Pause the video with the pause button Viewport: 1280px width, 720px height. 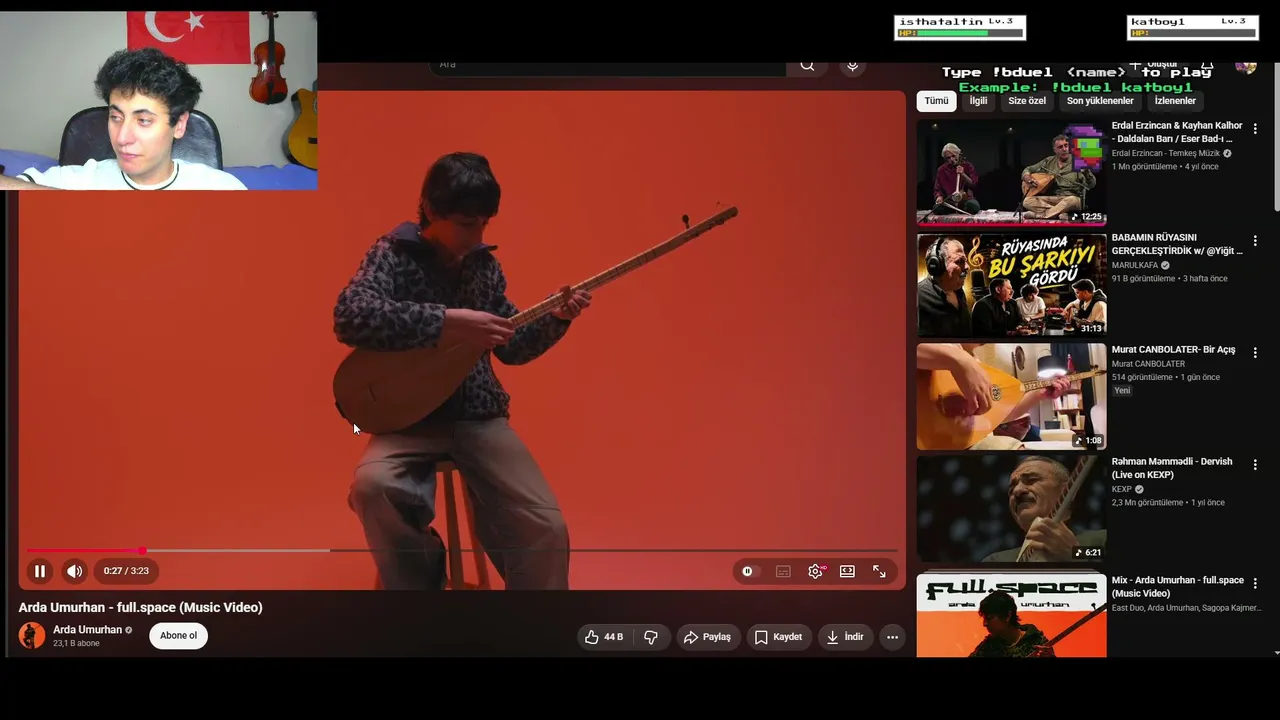[40, 571]
